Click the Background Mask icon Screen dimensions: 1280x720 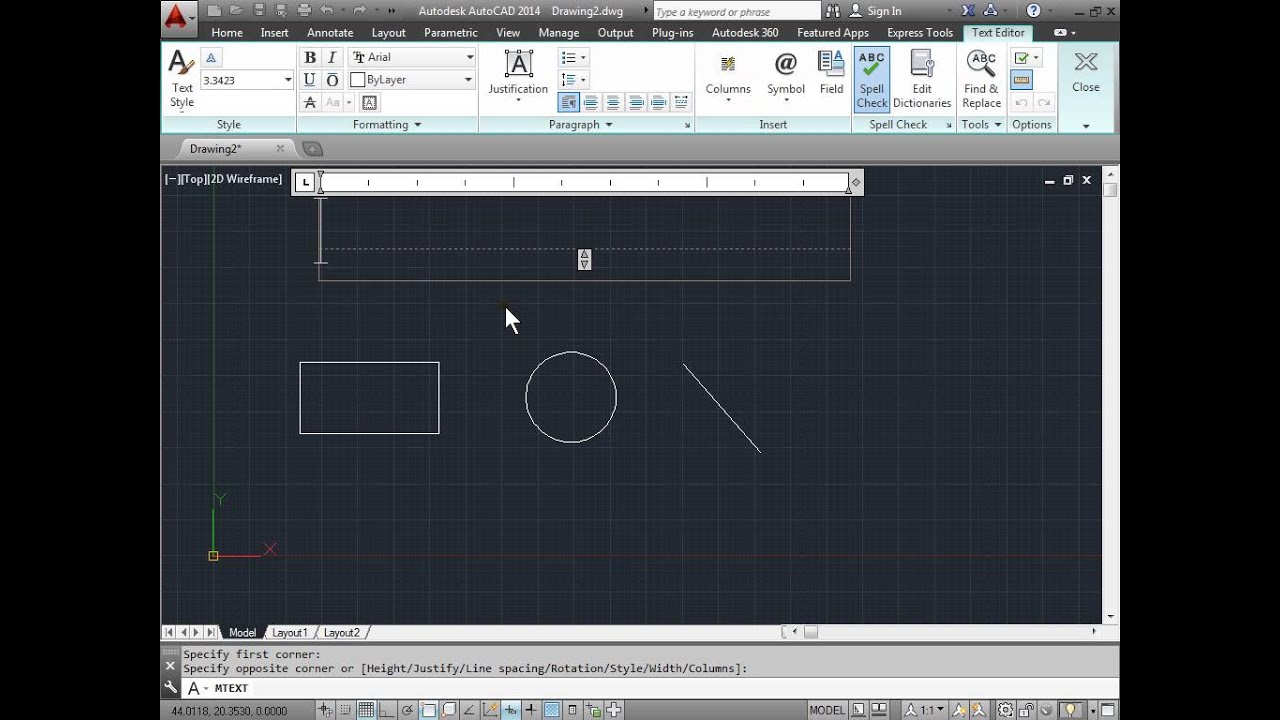369,102
